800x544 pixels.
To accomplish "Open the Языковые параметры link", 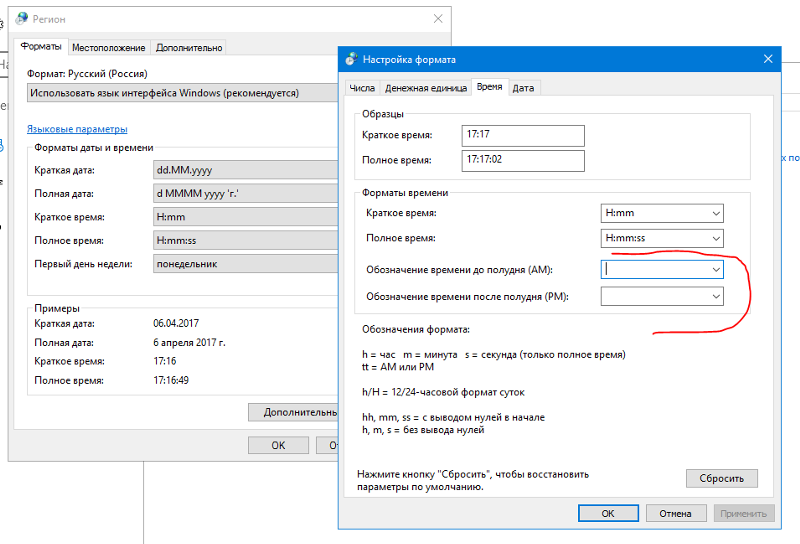I will [77, 129].
